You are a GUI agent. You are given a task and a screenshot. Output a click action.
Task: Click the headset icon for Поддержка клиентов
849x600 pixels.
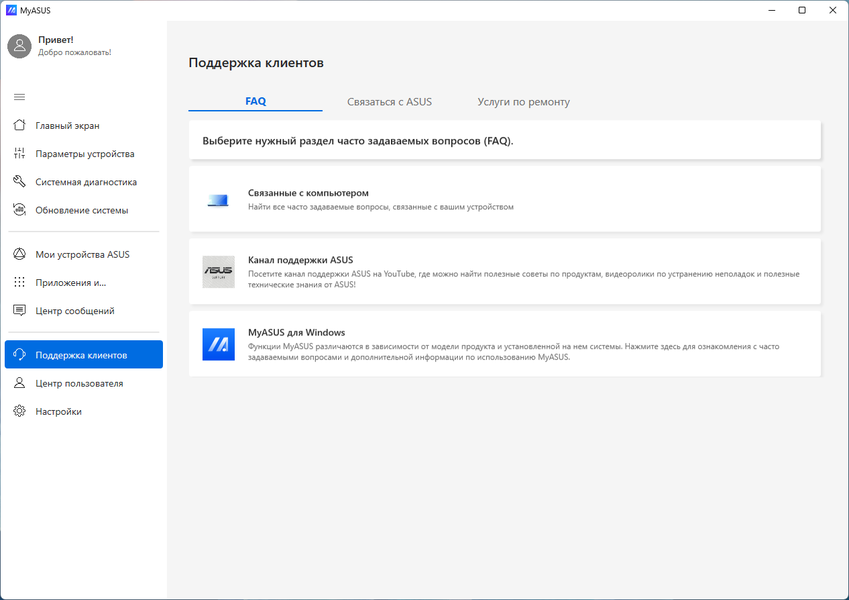point(19,355)
